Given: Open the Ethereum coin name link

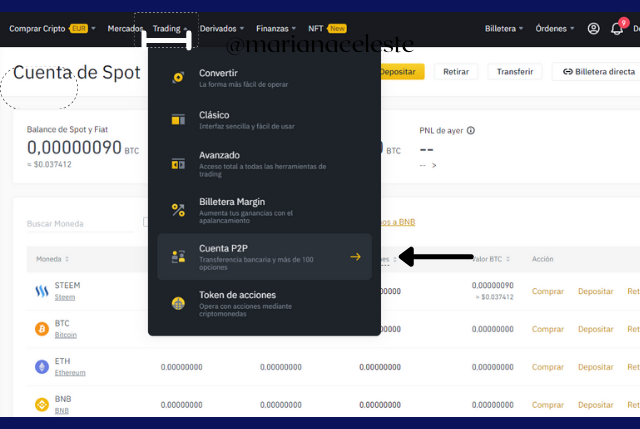Looking at the screenshot, I should click(70, 373).
